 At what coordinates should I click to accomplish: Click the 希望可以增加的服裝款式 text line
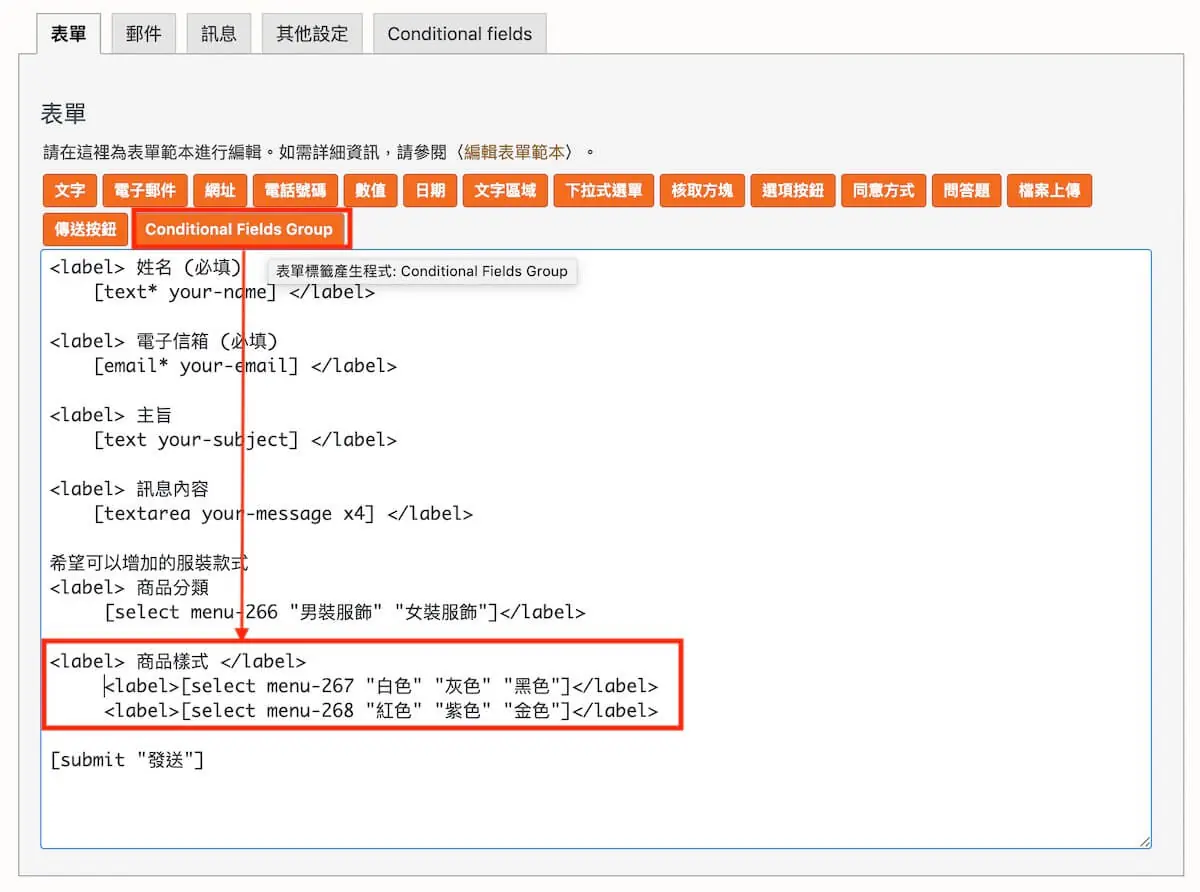[149, 563]
